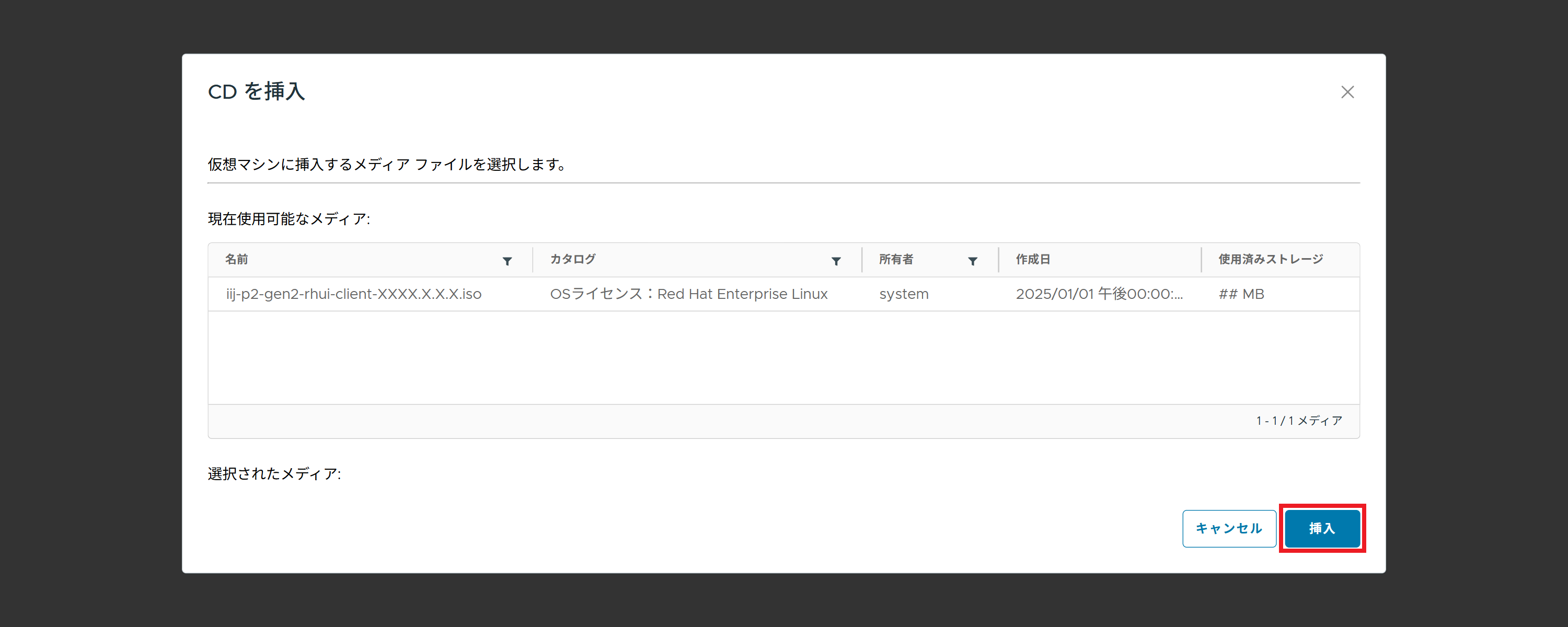Viewport: 1568px width, 627px height.
Task: Sort by 所有者 column header
Action: tap(895, 259)
